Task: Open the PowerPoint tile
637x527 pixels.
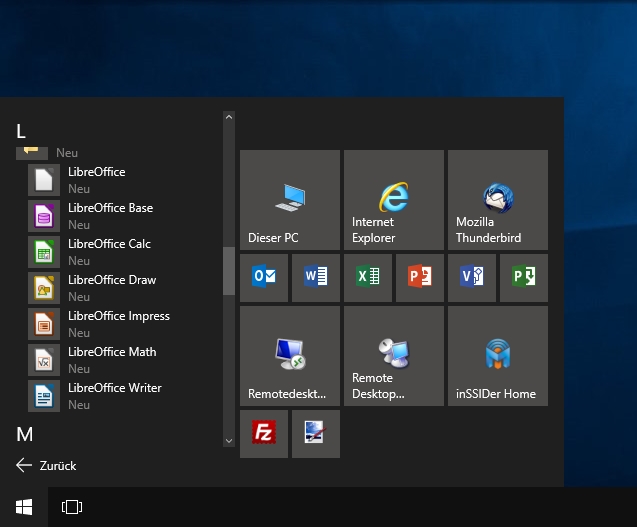Action: pyautogui.click(x=420, y=278)
